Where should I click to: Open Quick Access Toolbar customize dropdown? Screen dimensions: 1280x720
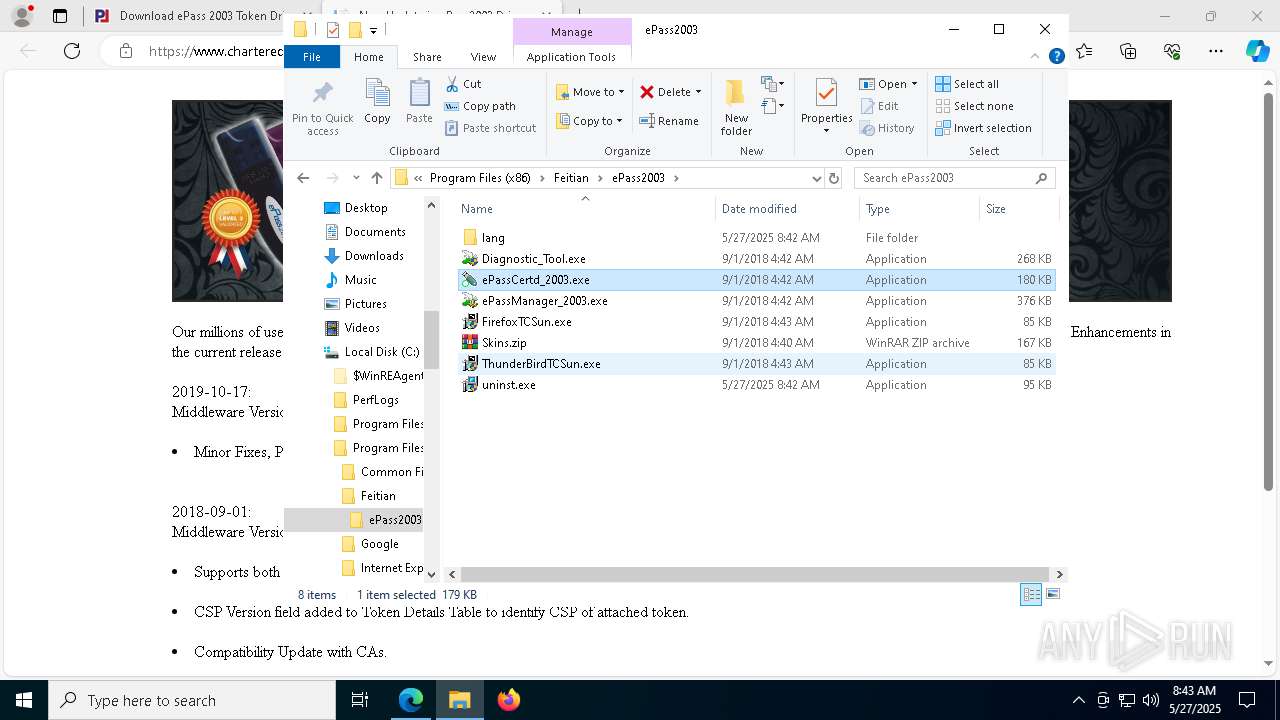(373, 30)
